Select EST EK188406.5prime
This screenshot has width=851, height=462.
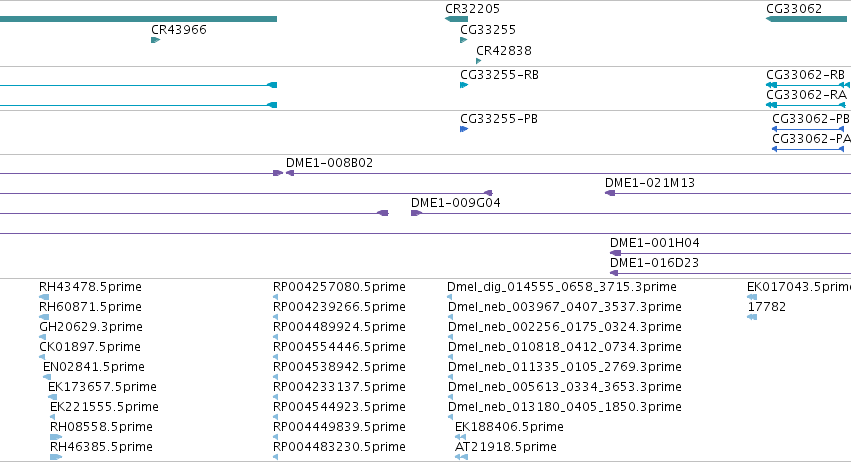pos(509,428)
